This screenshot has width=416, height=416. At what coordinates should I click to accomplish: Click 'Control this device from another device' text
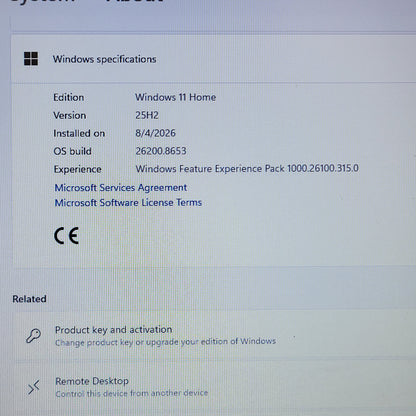coord(132,393)
